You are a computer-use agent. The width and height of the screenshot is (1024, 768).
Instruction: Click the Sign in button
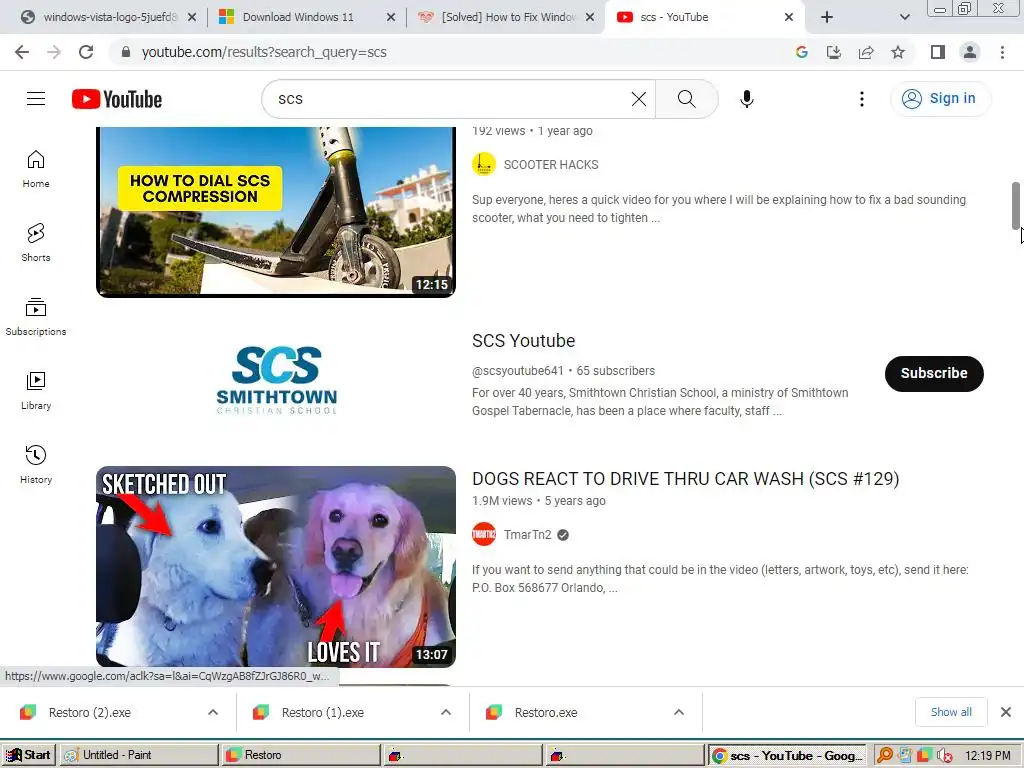coord(940,99)
